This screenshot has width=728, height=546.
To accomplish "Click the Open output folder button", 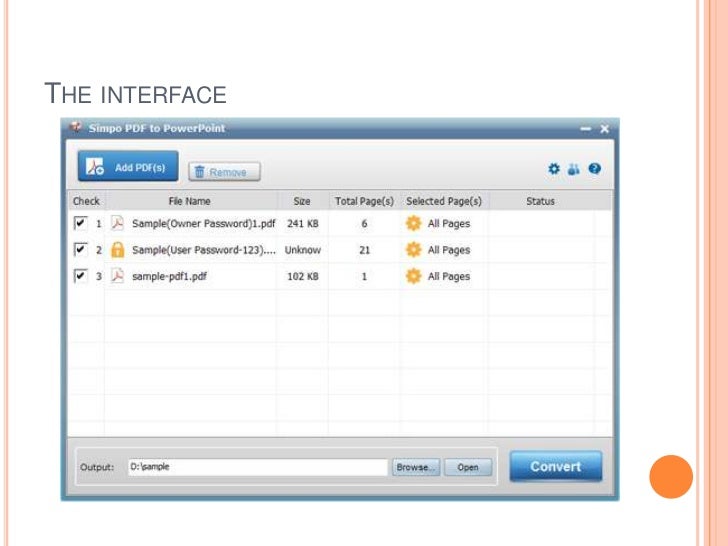I will coord(468,467).
